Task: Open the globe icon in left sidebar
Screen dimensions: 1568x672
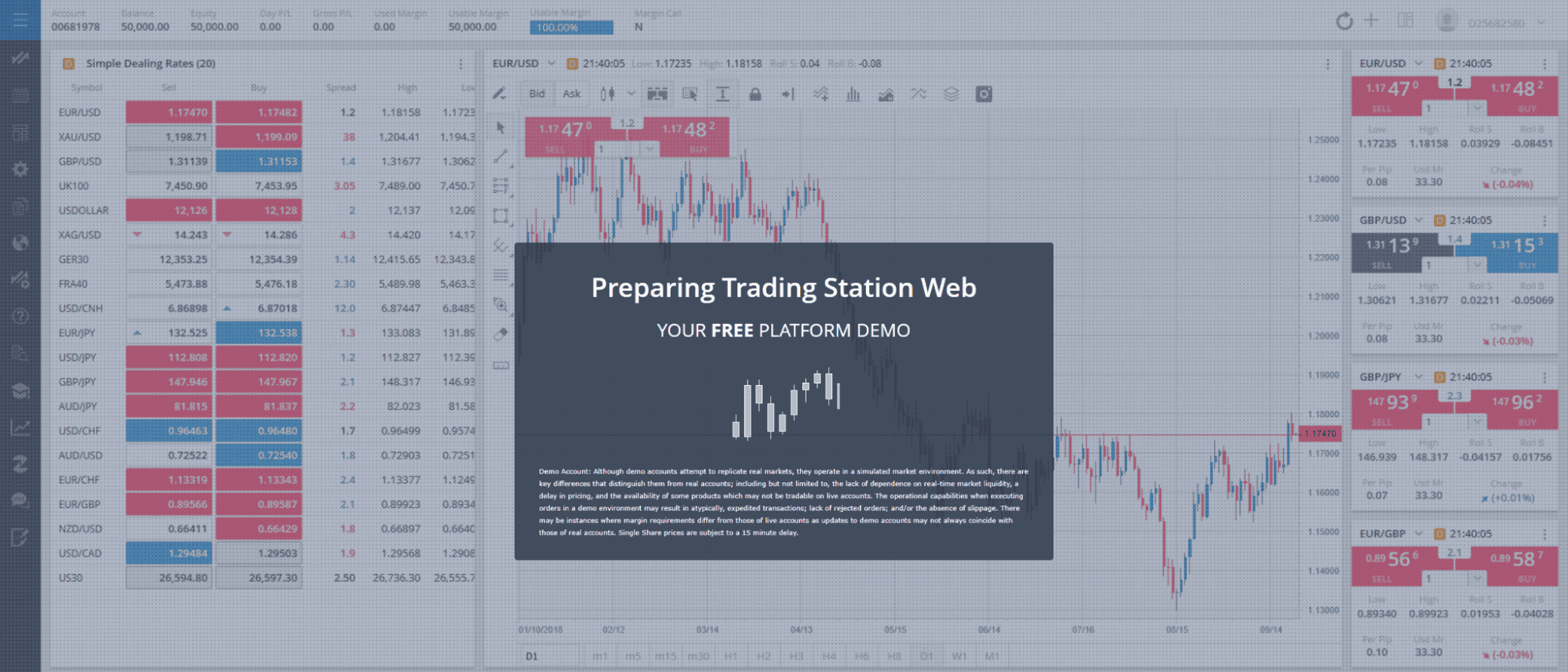Action: coord(20,242)
